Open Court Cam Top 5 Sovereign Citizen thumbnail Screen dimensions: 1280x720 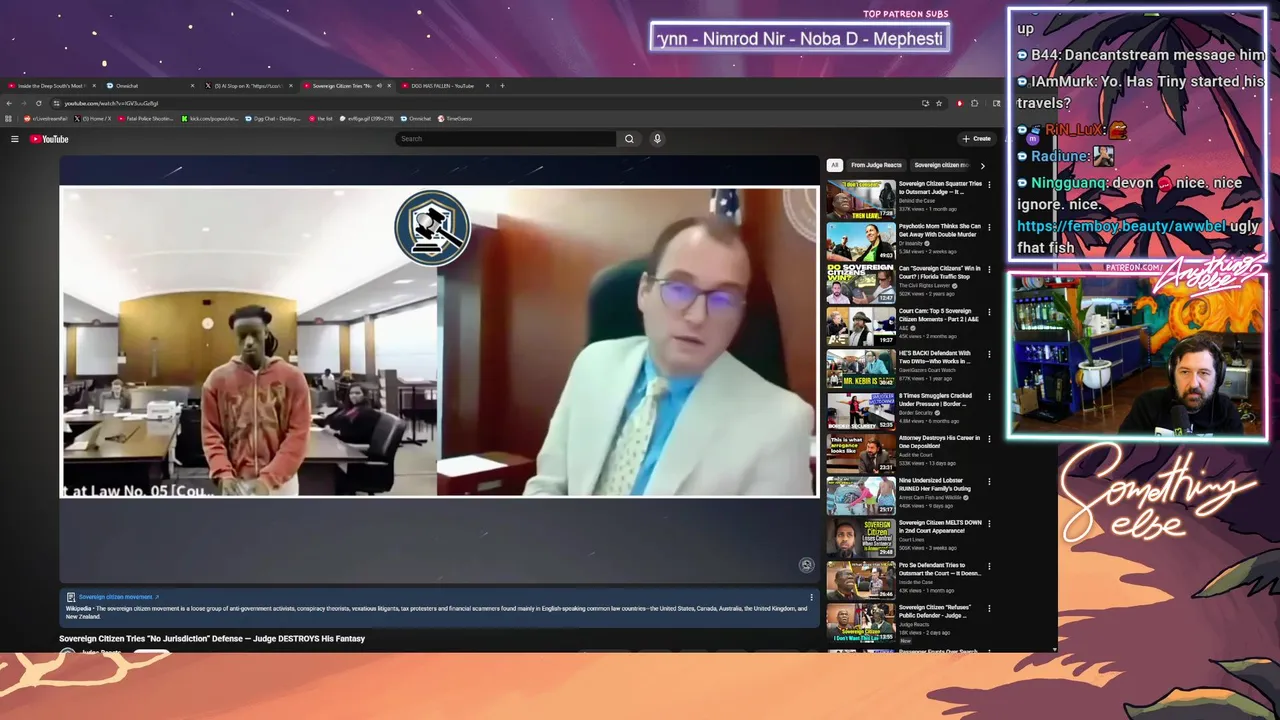click(860, 327)
